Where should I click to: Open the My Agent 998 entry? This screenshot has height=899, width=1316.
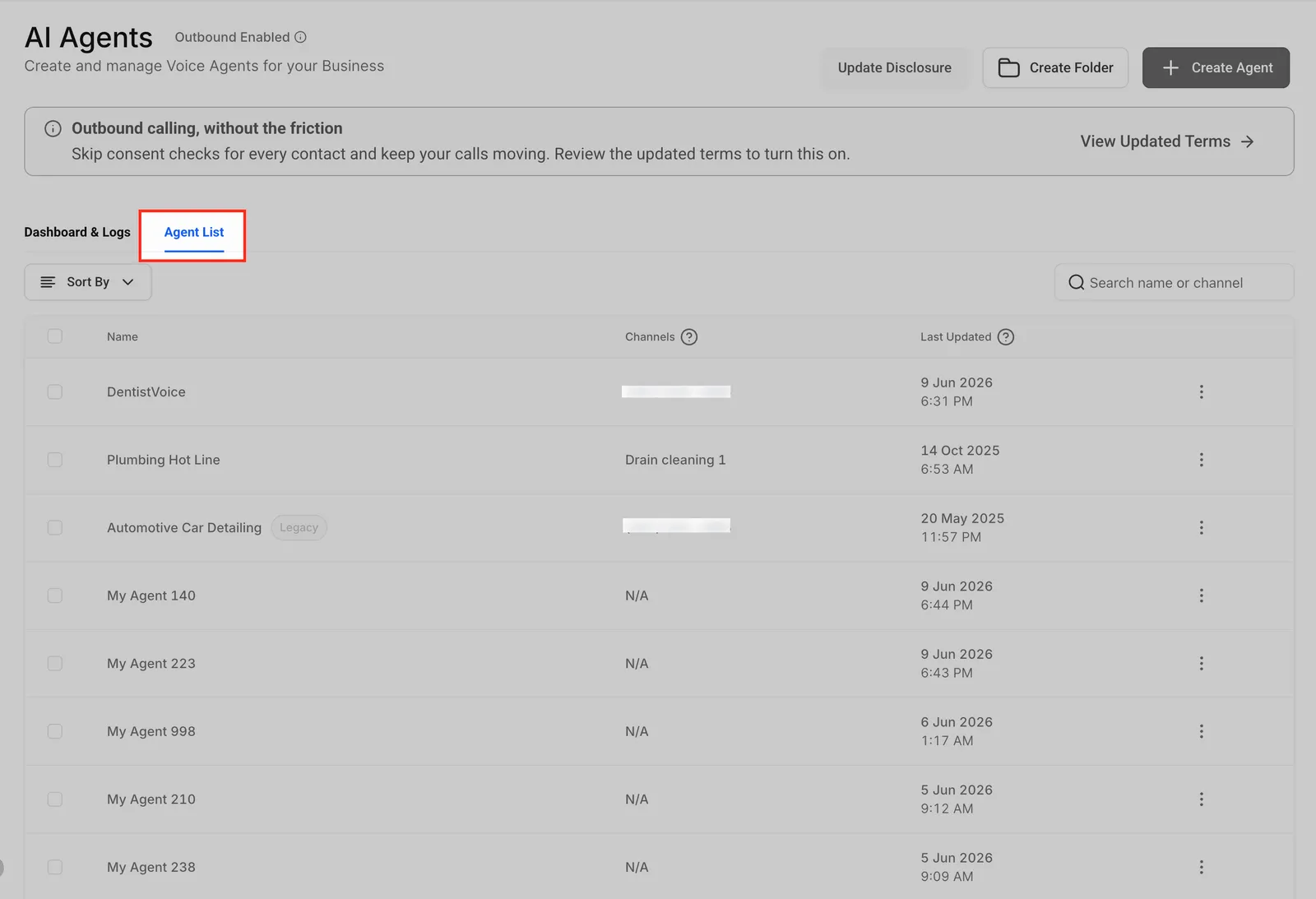[151, 731]
